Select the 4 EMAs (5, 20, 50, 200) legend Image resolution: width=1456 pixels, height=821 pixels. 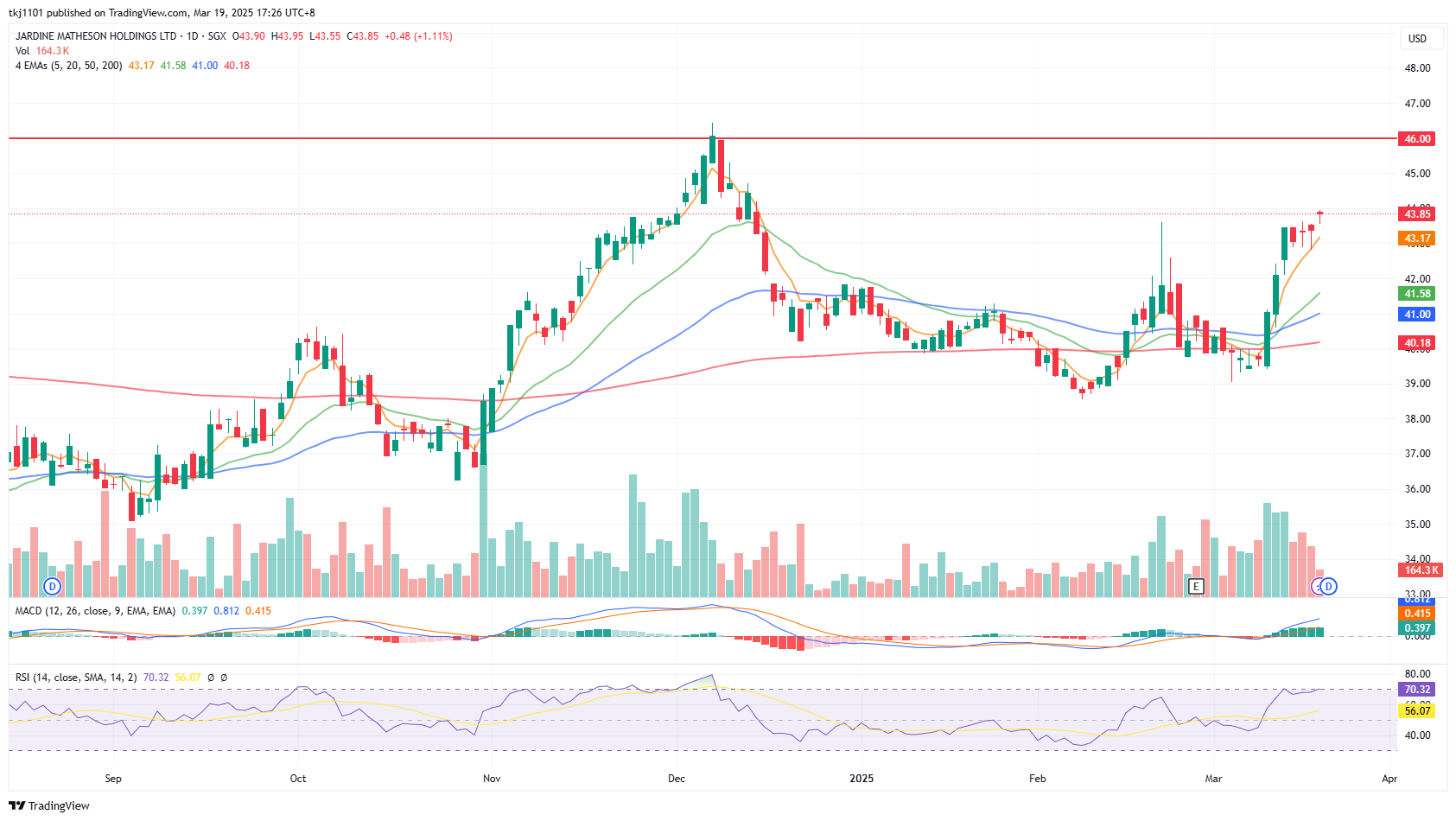coord(69,66)
